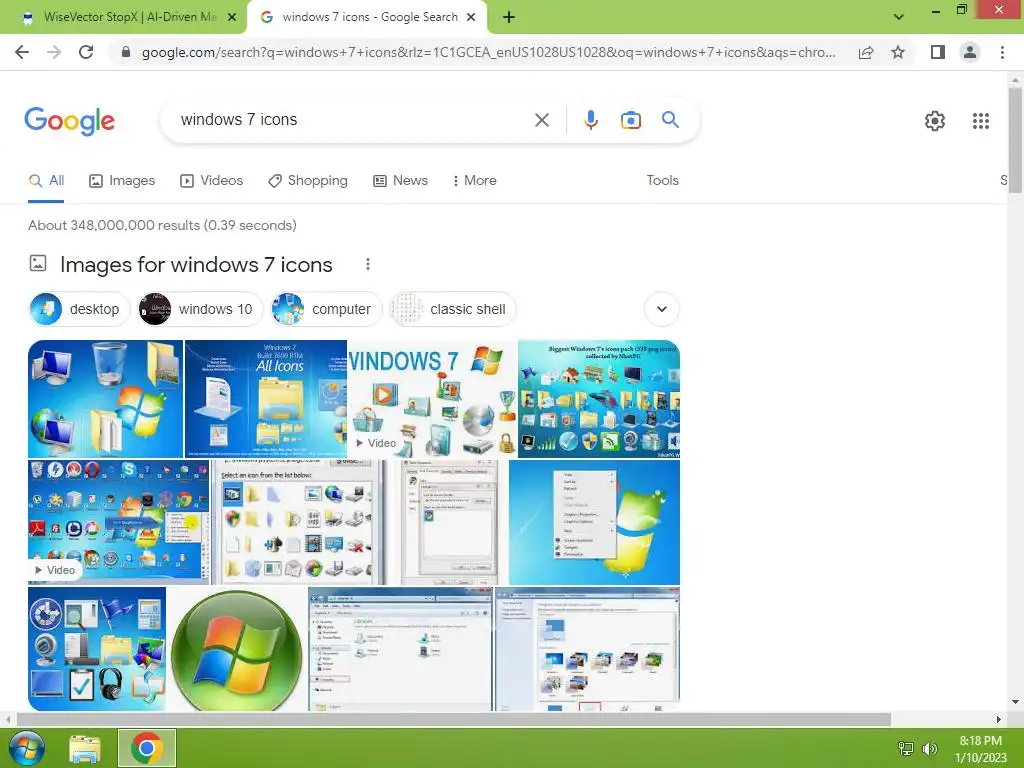
Task: Switch to Videos results
Action: (x=212, y=180)
